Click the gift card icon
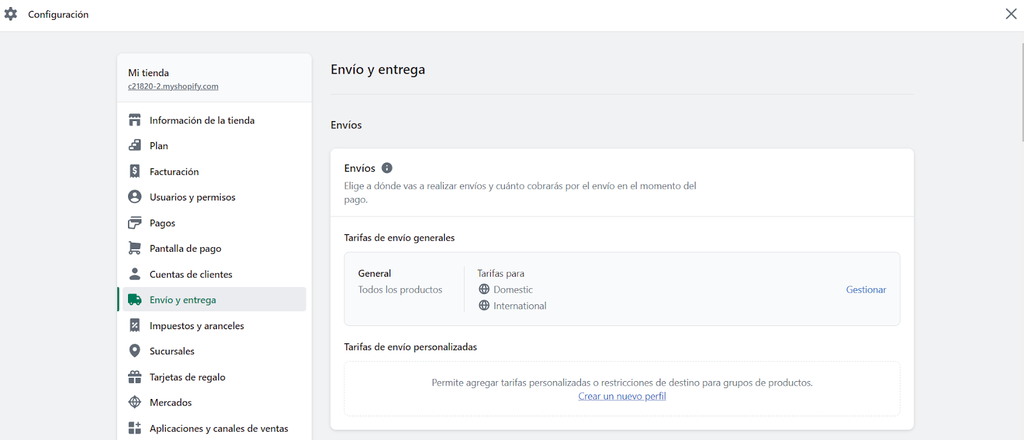 [135, 377]
